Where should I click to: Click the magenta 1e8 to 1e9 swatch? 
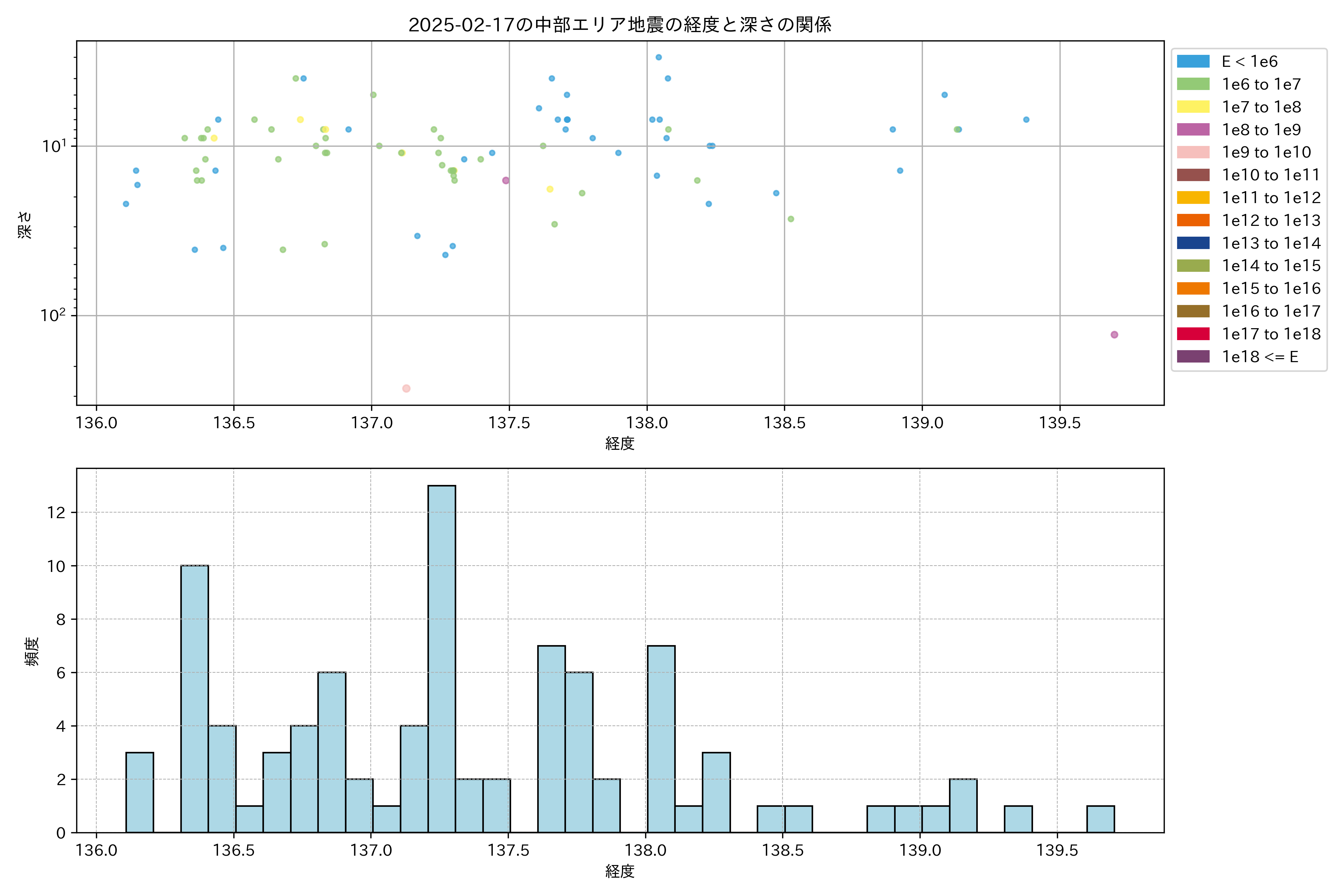tap(1192, 130)
